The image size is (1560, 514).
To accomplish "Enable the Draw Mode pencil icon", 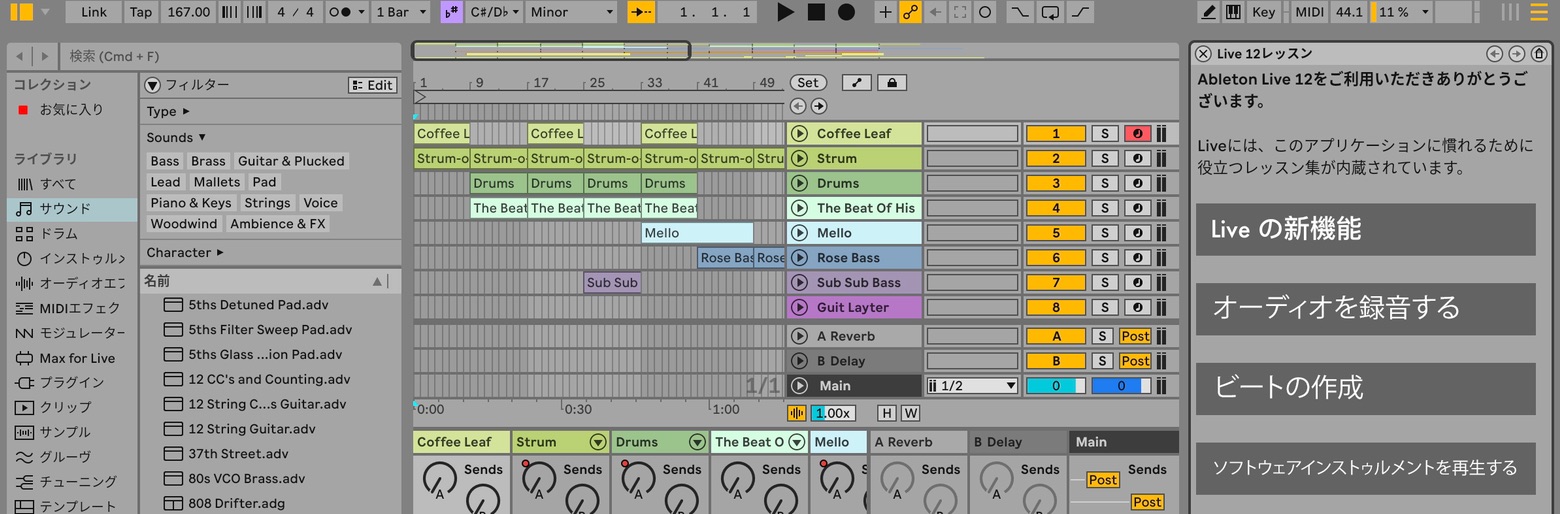I will pos(1209,12).
